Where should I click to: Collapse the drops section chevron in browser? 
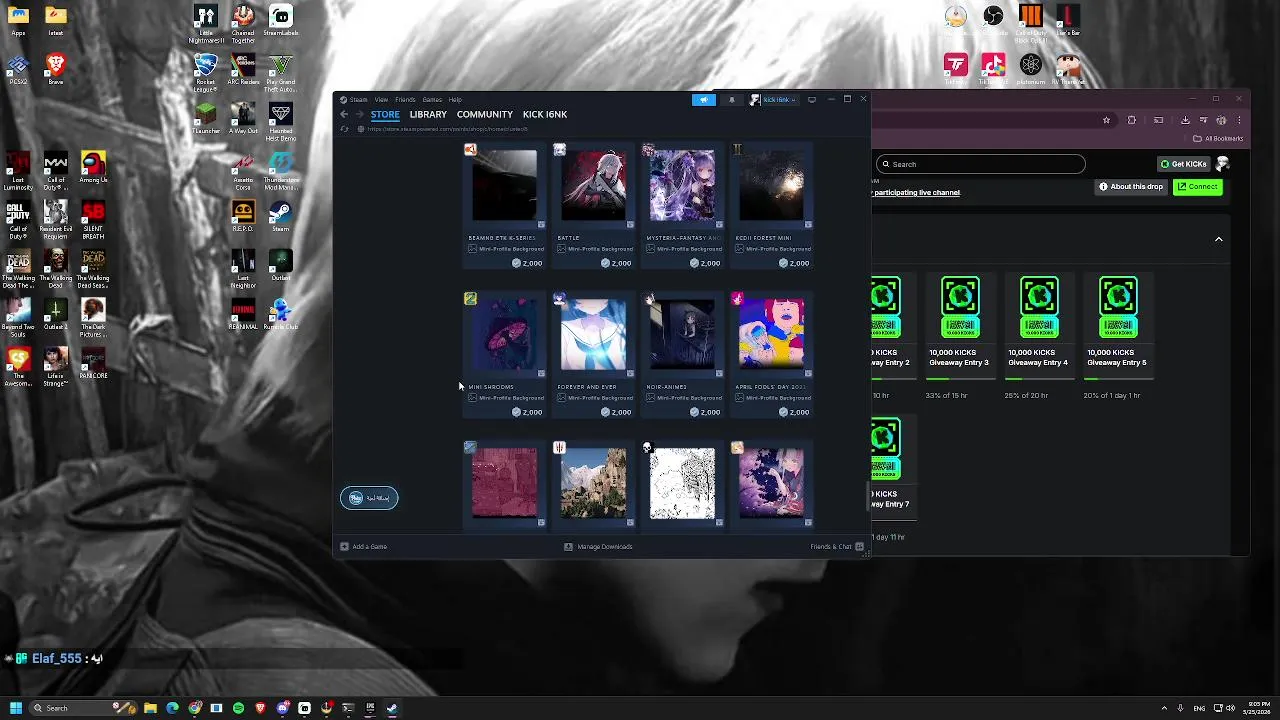(1218, 239)
